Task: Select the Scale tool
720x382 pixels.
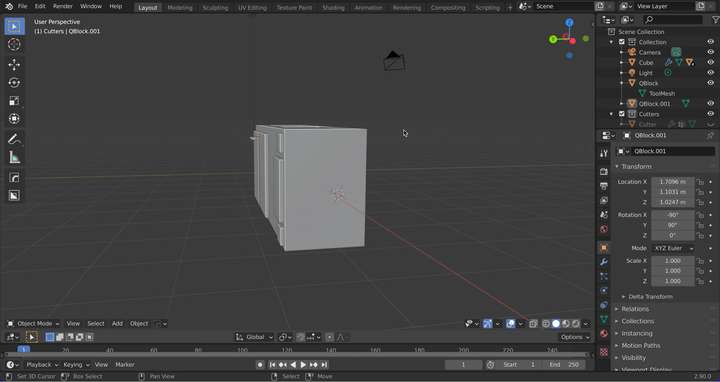Action: [x=14, y=101]
